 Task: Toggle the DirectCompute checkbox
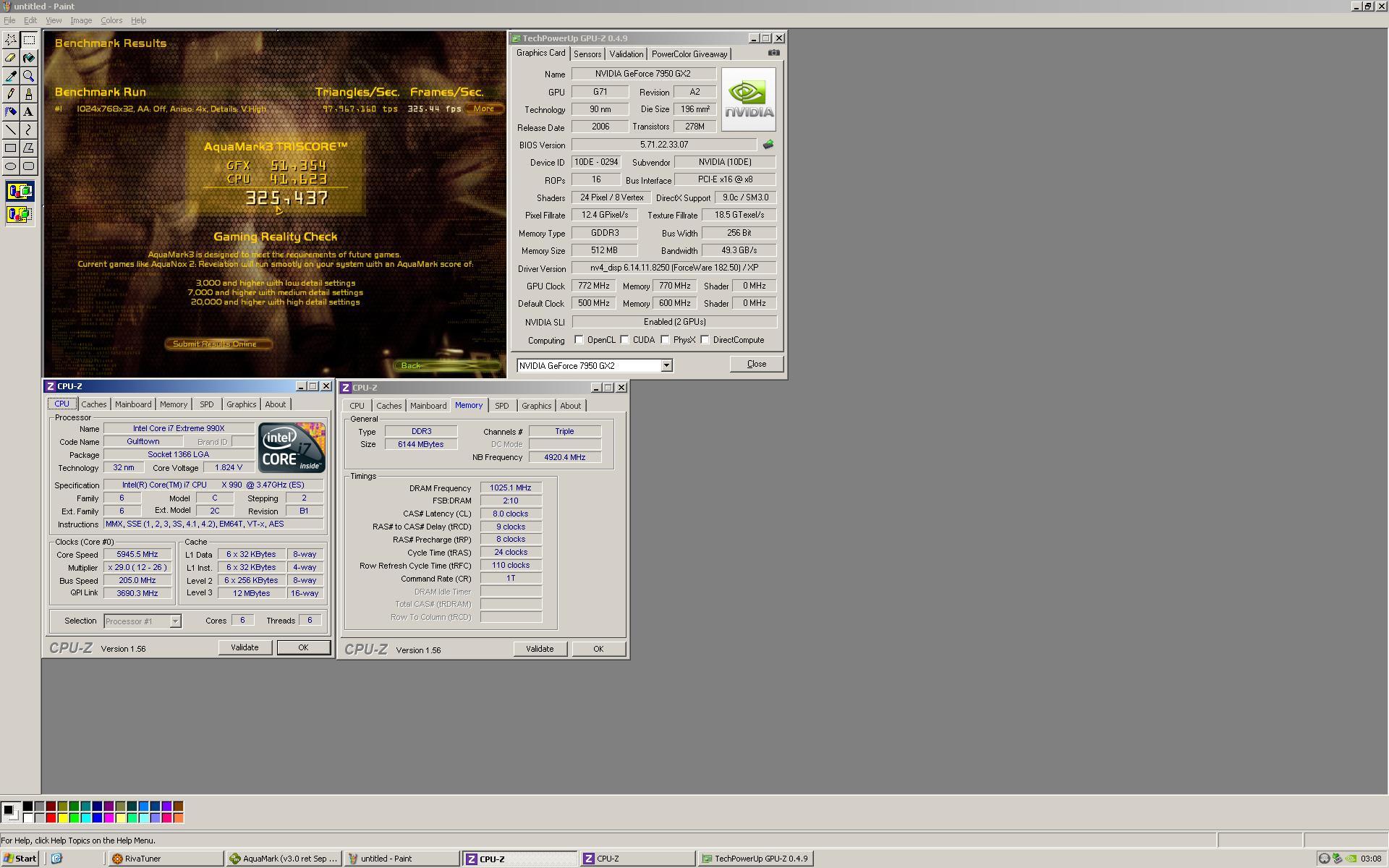tap(705, 340)
